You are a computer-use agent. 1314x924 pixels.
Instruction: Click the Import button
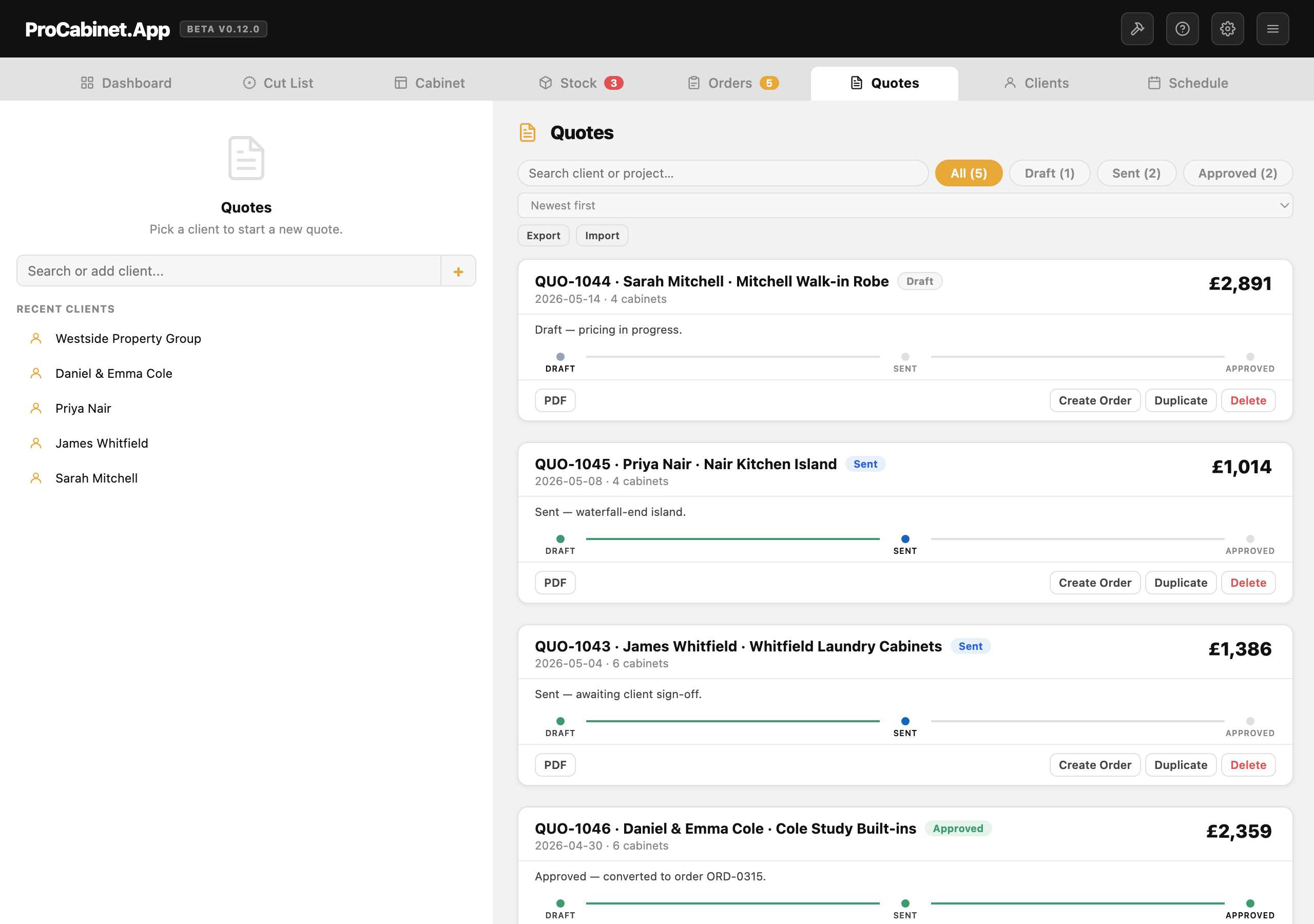602,235
